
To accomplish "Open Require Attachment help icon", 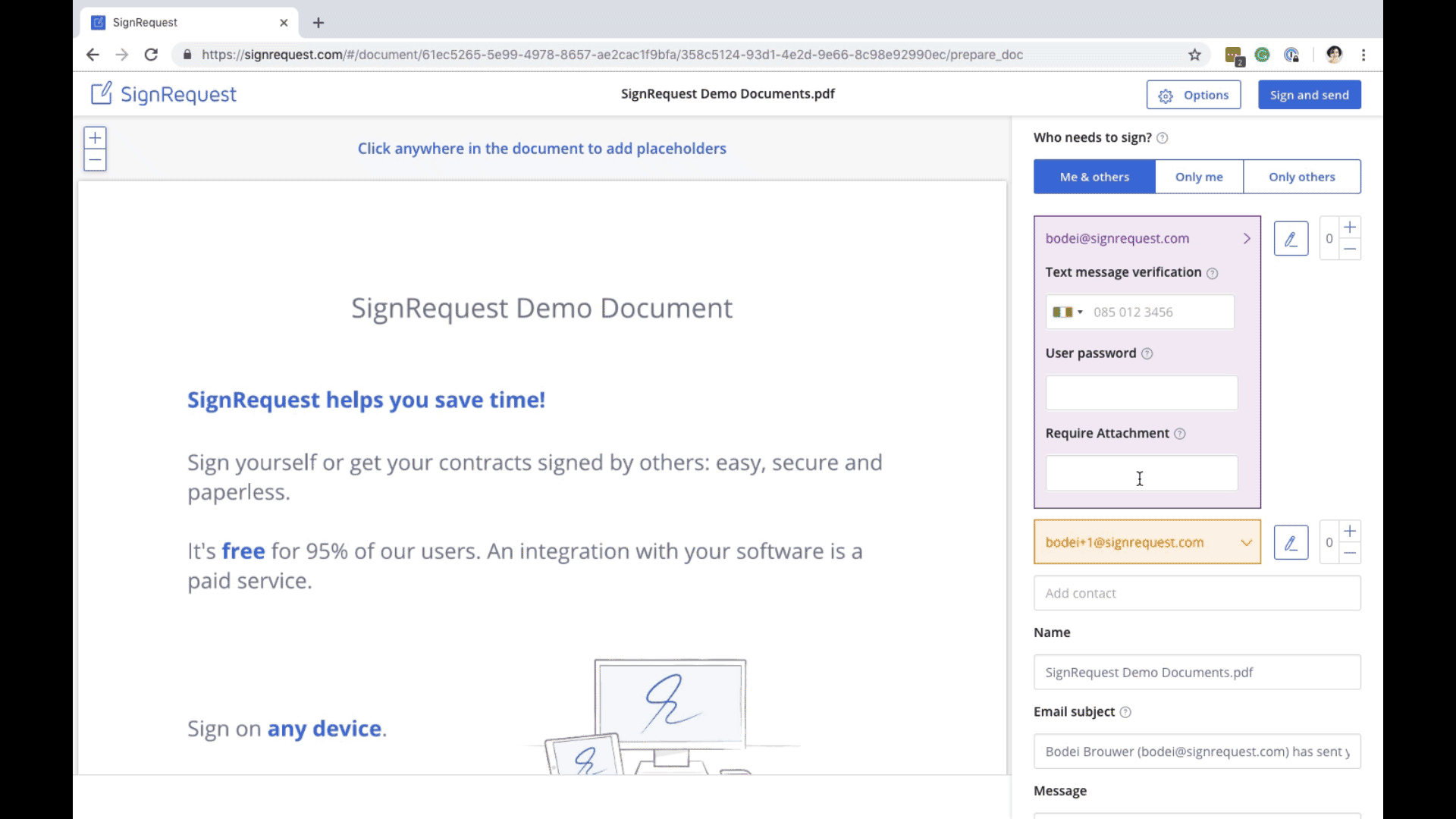I will [x=1179, y=434].
